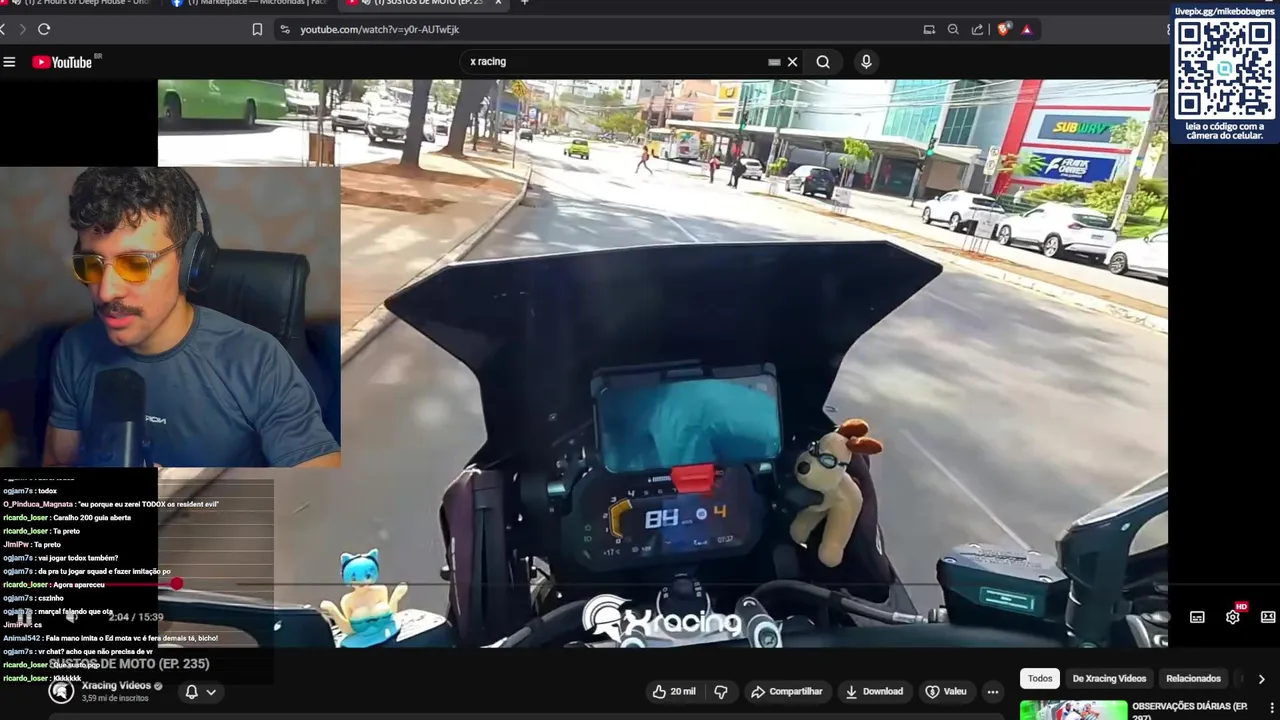Click the 'SUSTOS DE MOTO (EP. 235)' video title
Screen dimensions: 1280x720
coord(129,664)
